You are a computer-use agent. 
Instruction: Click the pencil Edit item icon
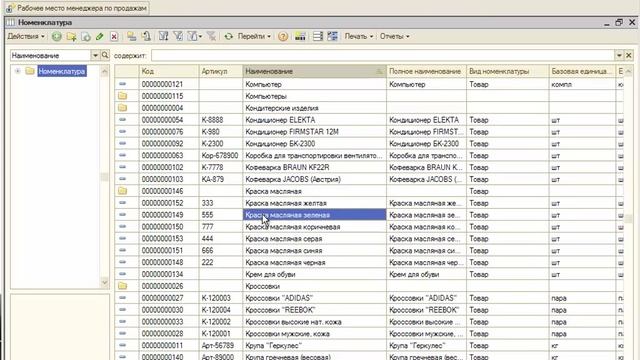pyautogui.click(x=100, y=37)
